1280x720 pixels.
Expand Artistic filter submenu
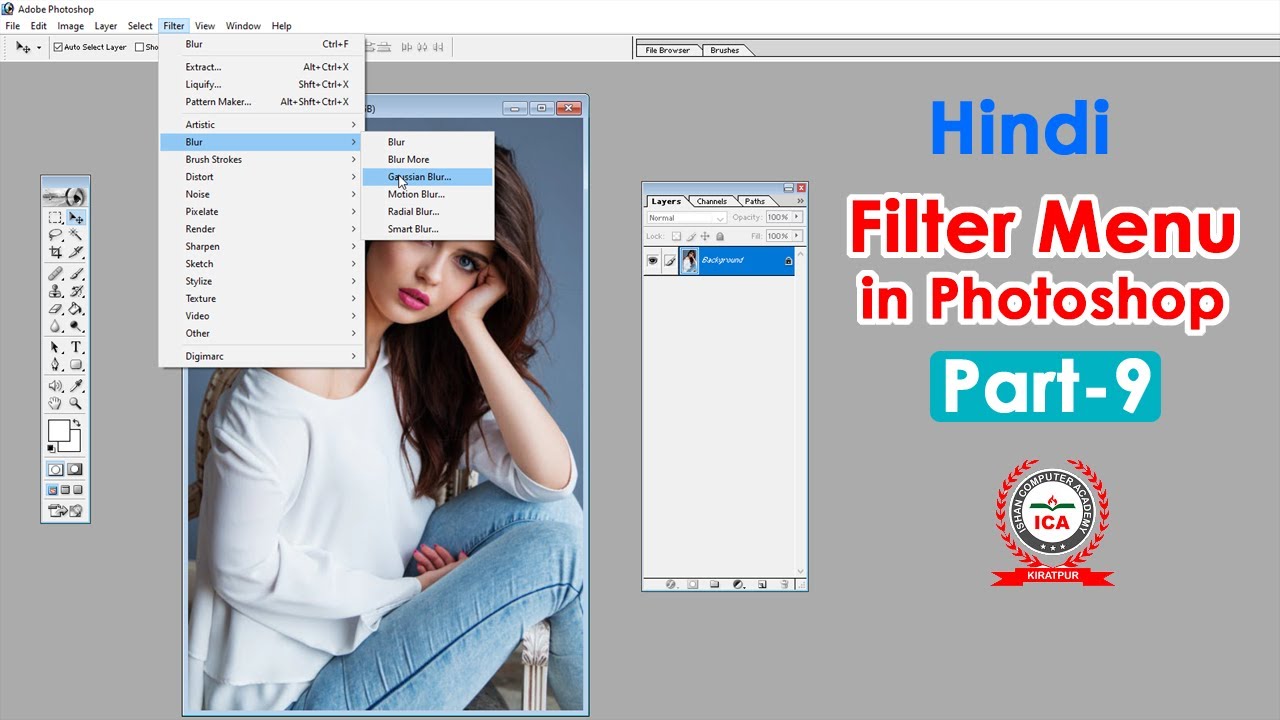(x=262, y=125)
